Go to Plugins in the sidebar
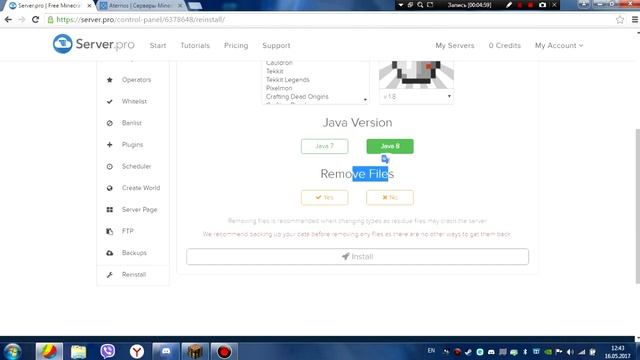Image resolution: width=640 pixels, height=360 pixels. pos(133,144)
